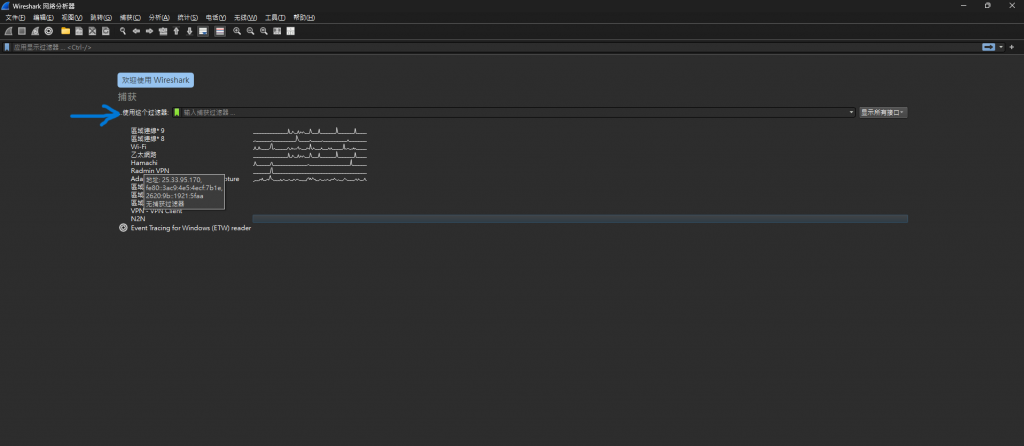The image size is (1024, 446).
Task: Open the 分析(A) menu
Action: point(159,17)
